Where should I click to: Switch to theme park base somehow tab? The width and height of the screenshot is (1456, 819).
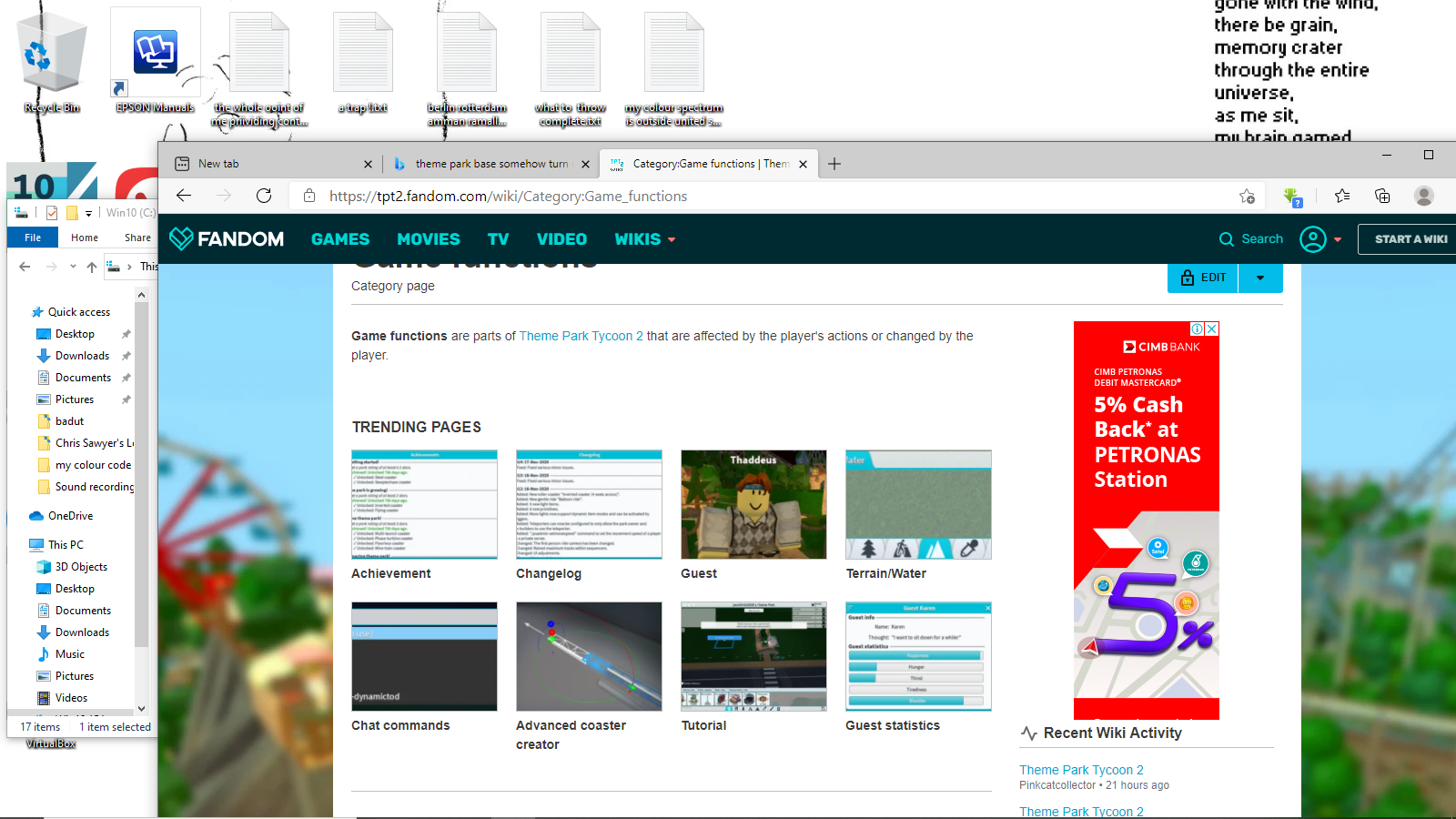(491, 164)
